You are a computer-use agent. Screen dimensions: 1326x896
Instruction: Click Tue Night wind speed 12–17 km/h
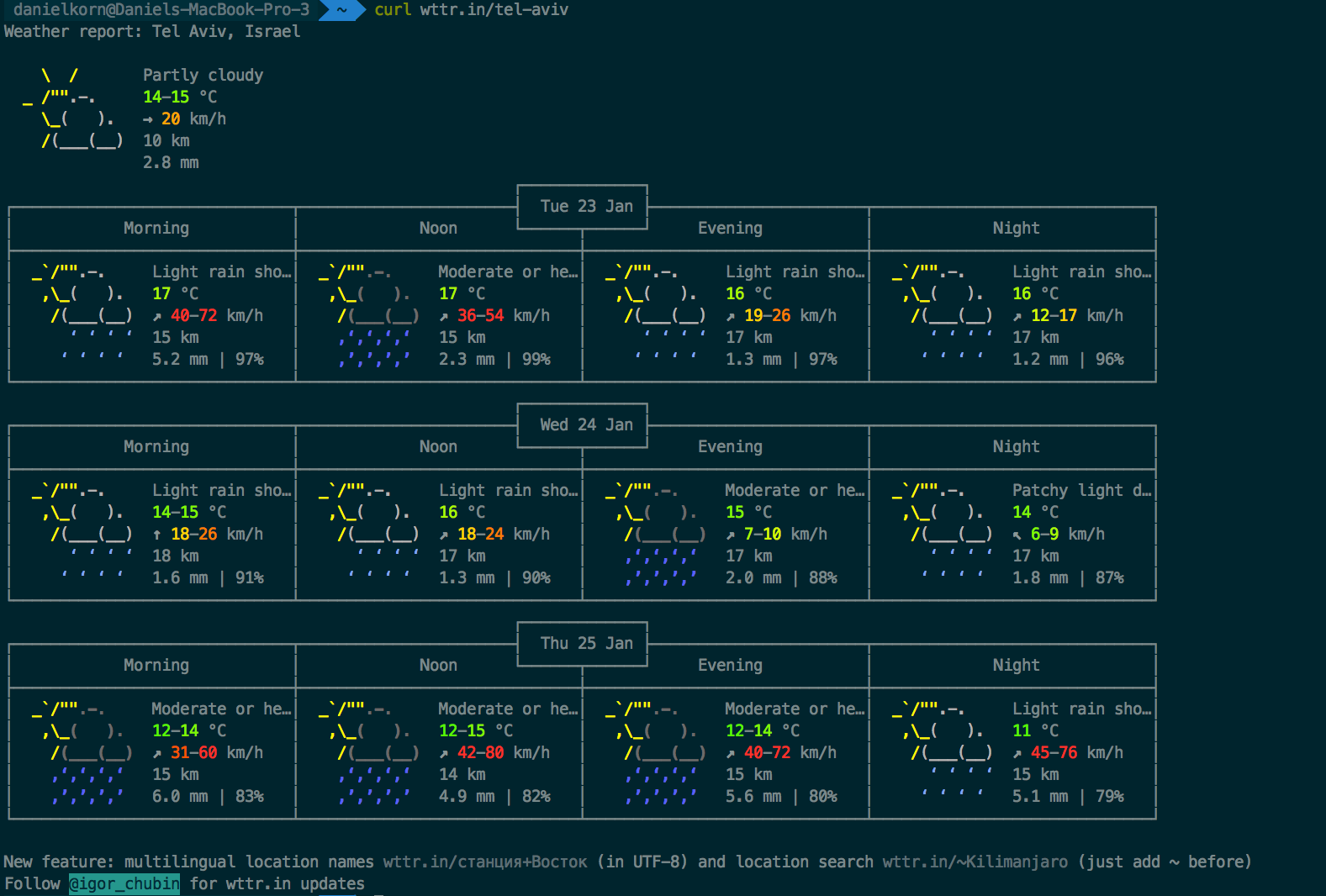click(1068, 315)
